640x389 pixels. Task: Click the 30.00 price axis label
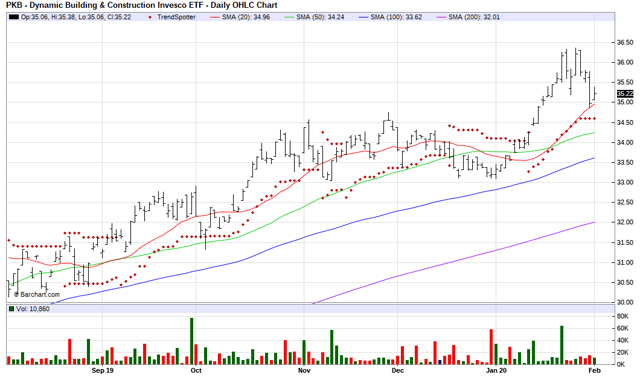pyautogui.click(x=625, y=302)
